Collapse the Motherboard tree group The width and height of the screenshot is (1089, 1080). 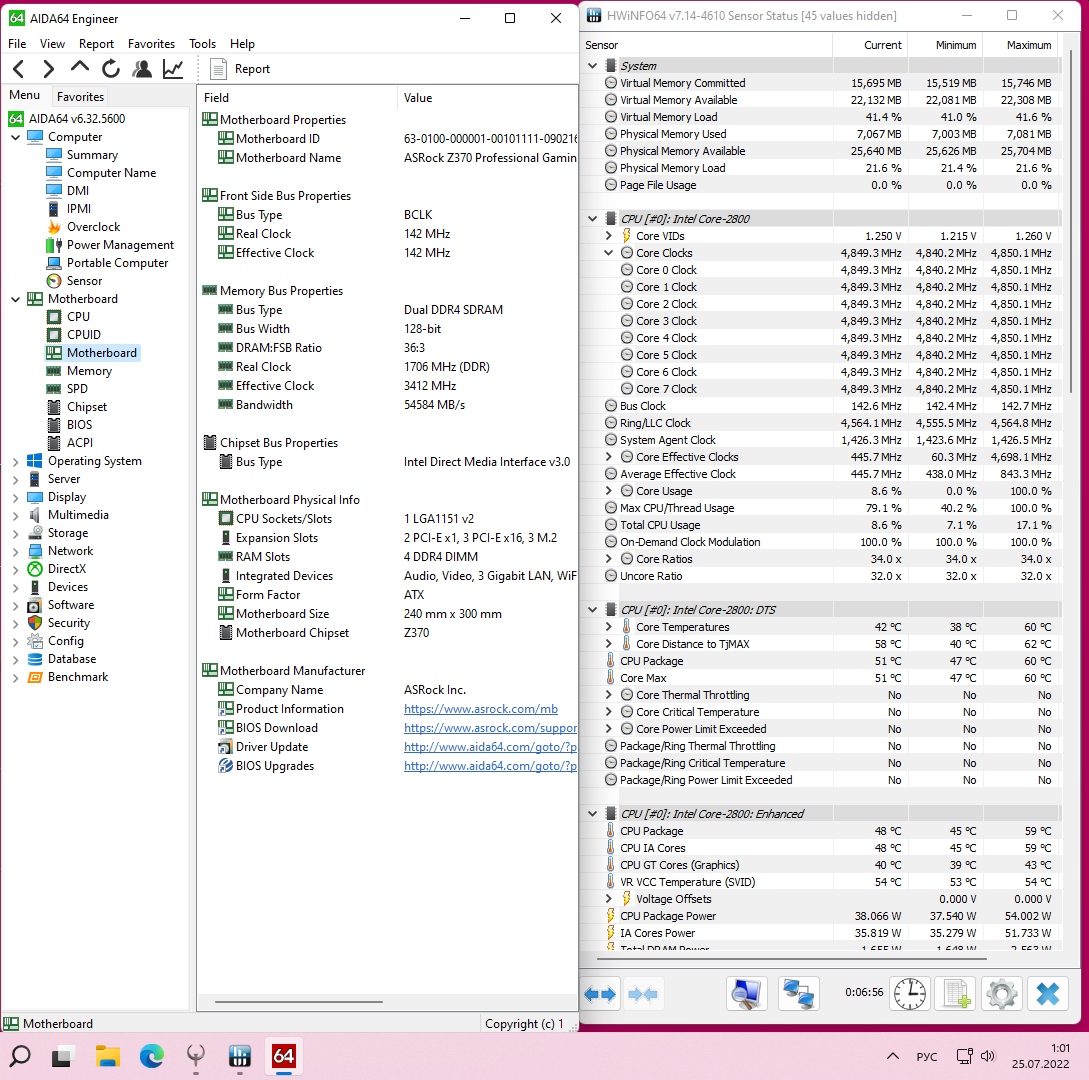[x=15, y=299]
